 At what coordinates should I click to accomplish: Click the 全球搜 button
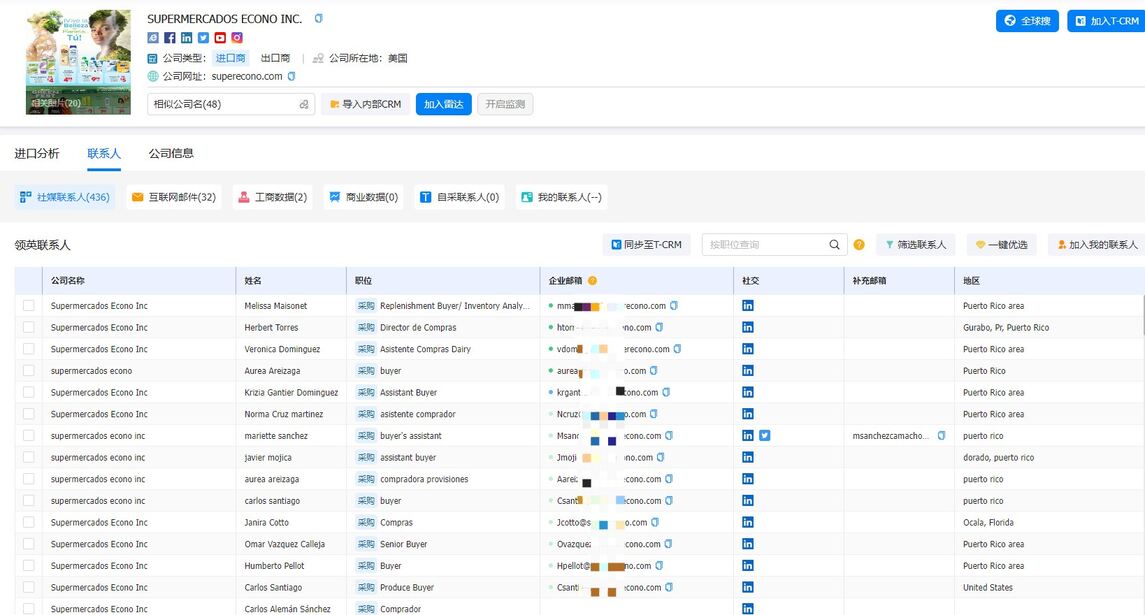[x=1027, y=21]
